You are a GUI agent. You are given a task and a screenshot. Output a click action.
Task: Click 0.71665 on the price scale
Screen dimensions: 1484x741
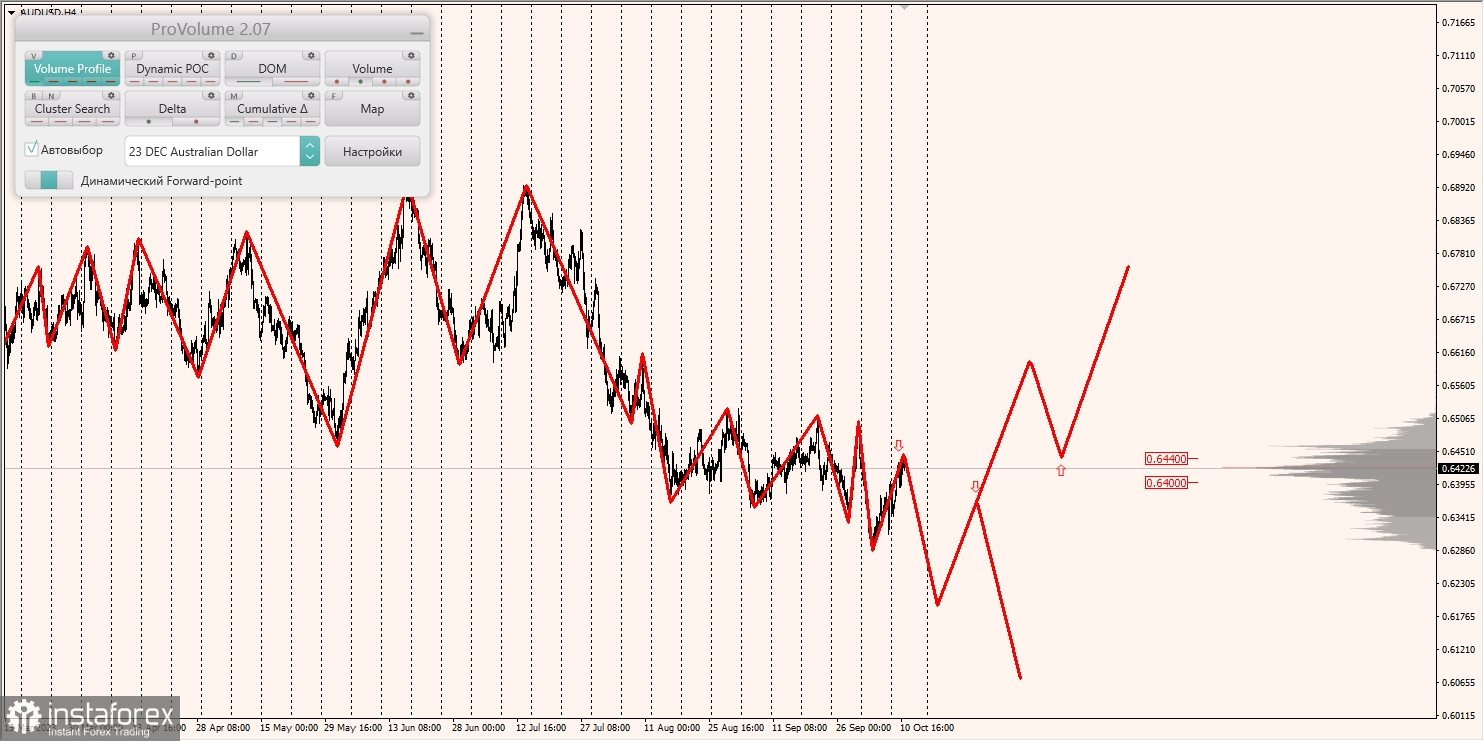(x=1459, y=22)
